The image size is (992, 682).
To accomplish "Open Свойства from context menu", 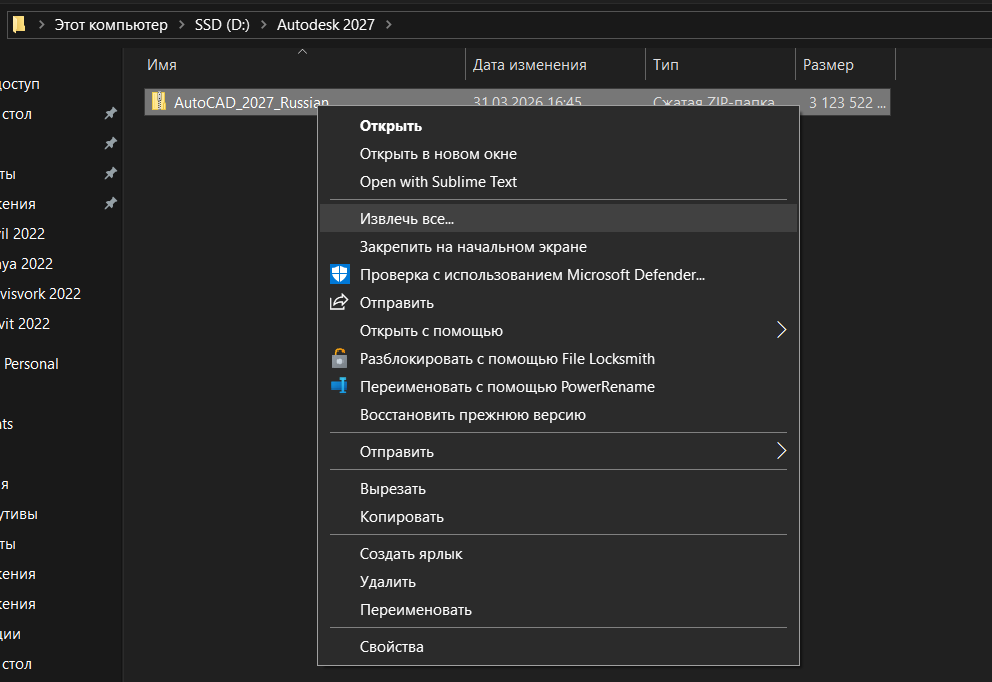I will coord(392,647).
